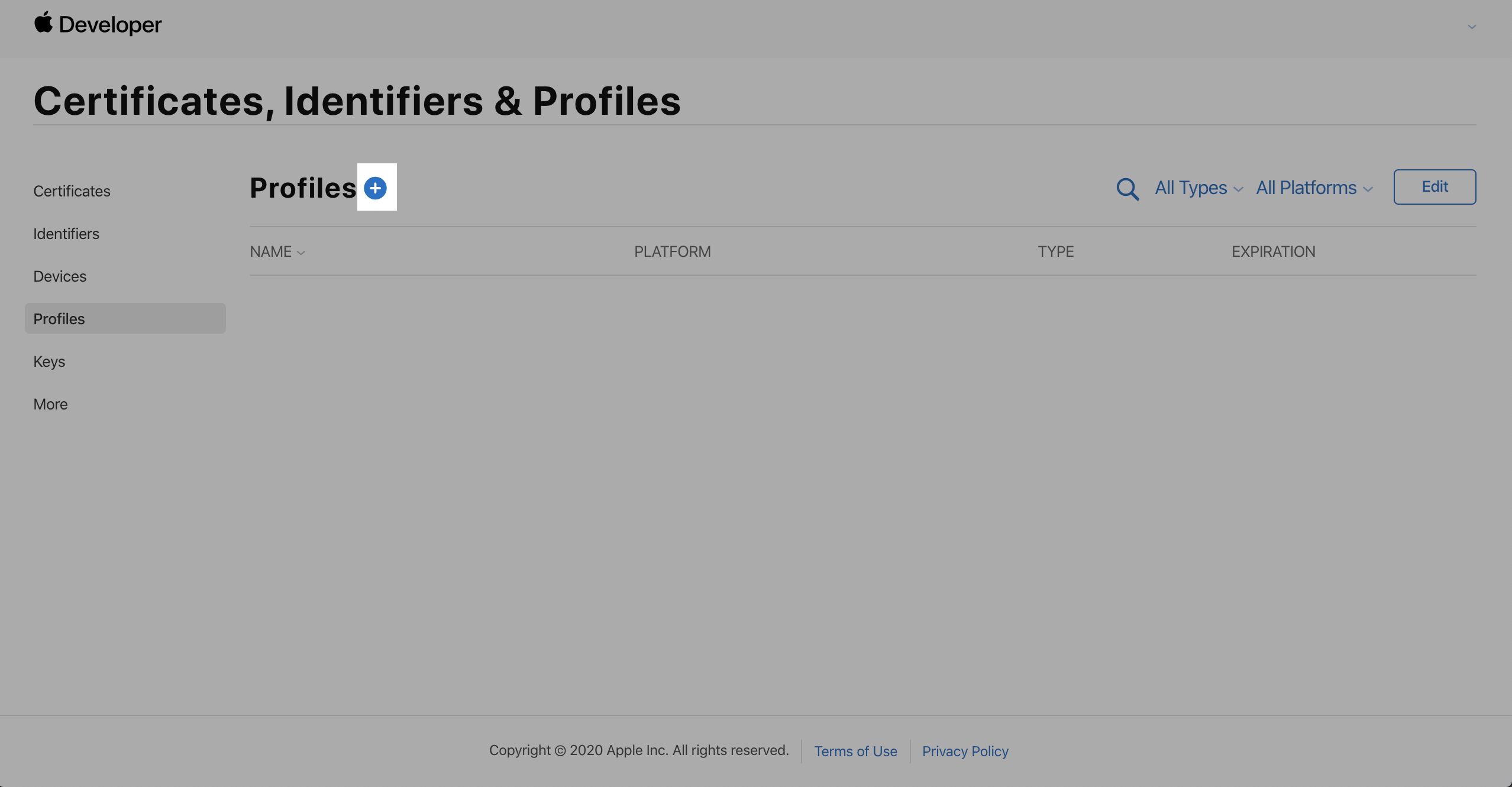1512x787 pixels.
Task: Select Profiles in the sidebar
Action: click(x=125, y=318)
